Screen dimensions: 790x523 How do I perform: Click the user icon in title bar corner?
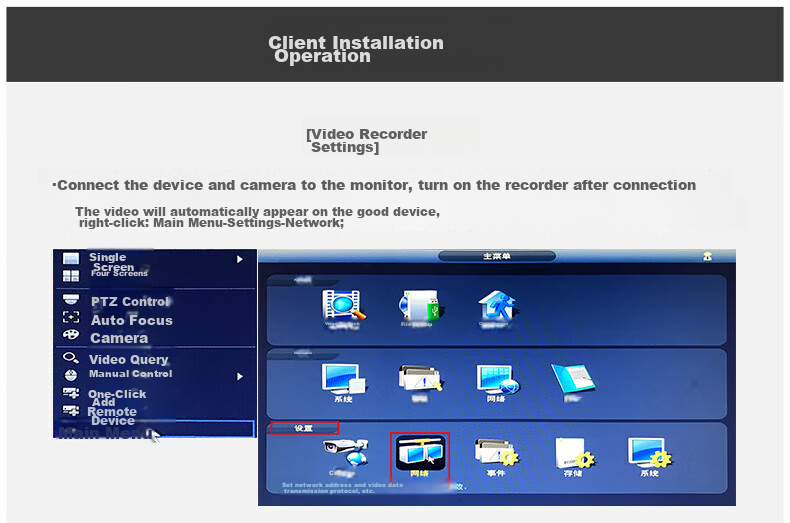tap(707, 256)
